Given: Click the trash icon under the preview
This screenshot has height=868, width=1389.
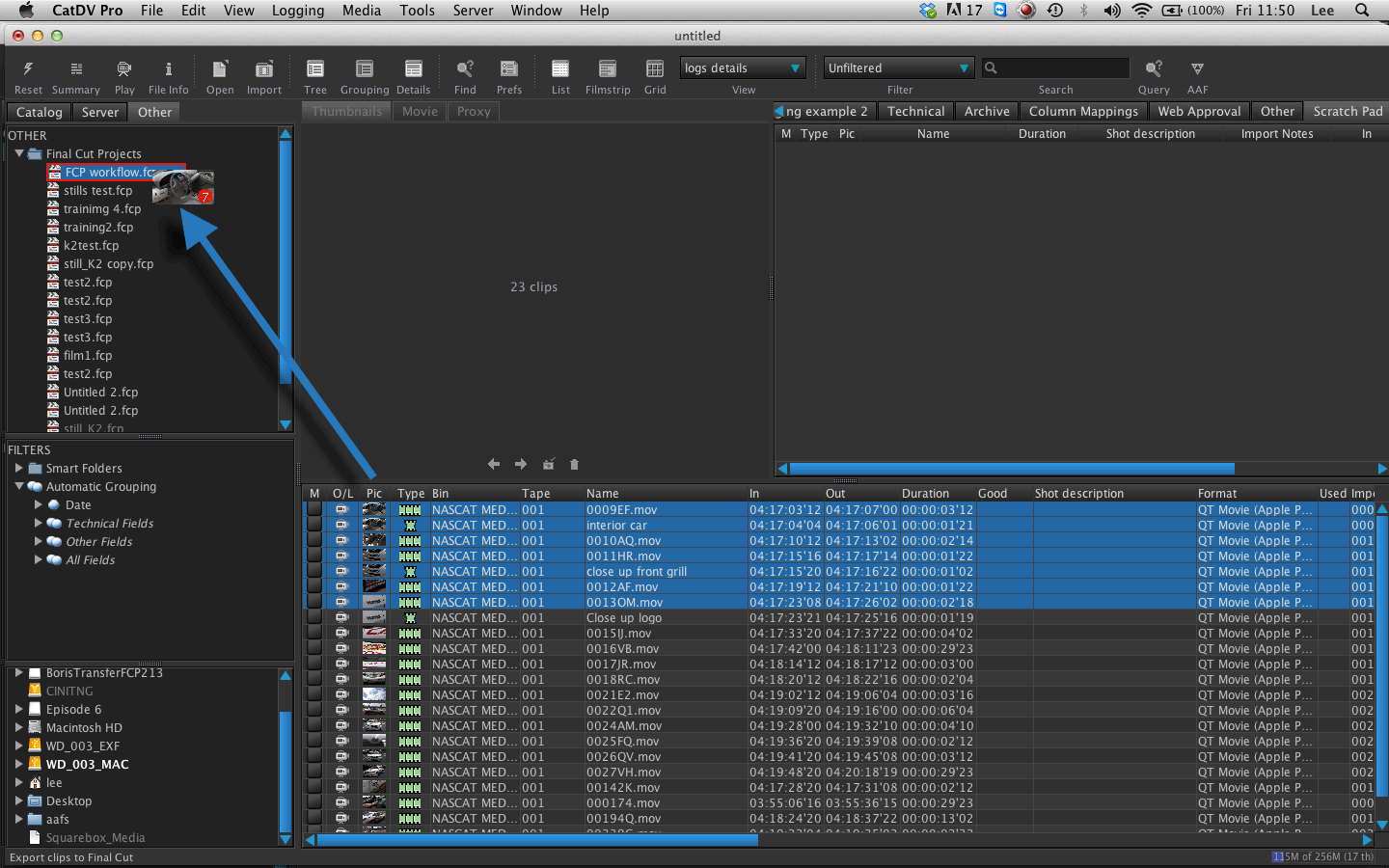Looking at the screenshot, I should point(574,465).
